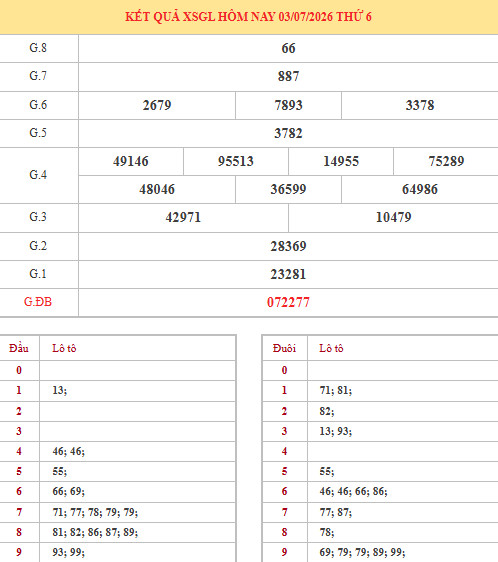Click G.3 number 10479
Viewport: 498px width, 562px height.
point(394,217)
